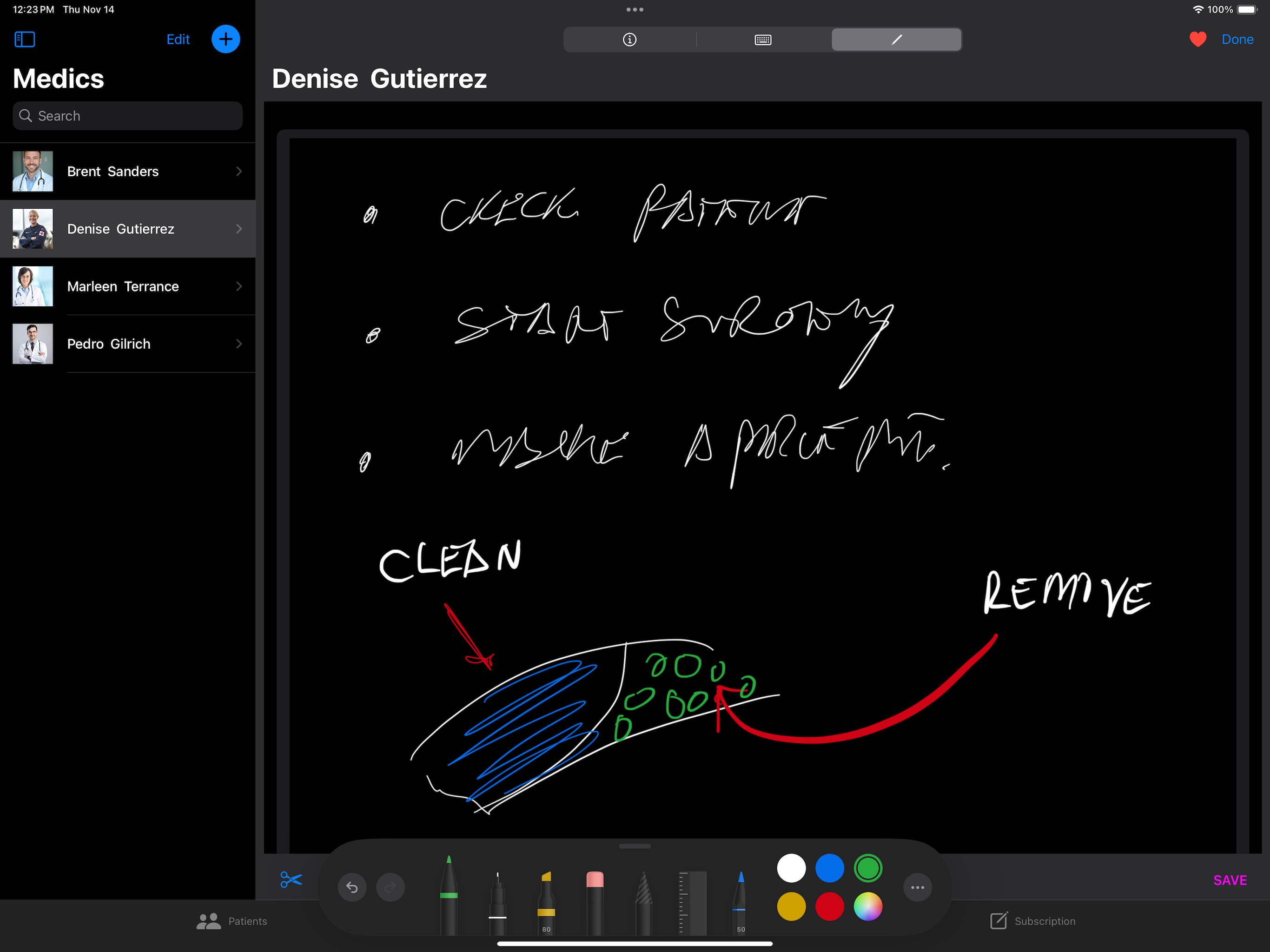Select the ruler tool
1270x952 pixels.
[693, 903]
